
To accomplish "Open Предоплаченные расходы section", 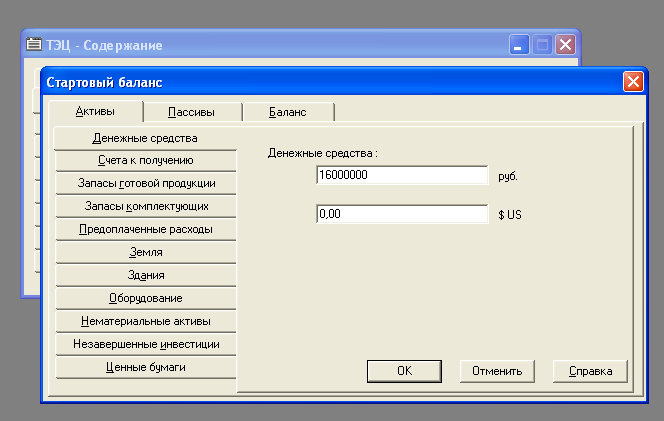I will coord(146,229).
